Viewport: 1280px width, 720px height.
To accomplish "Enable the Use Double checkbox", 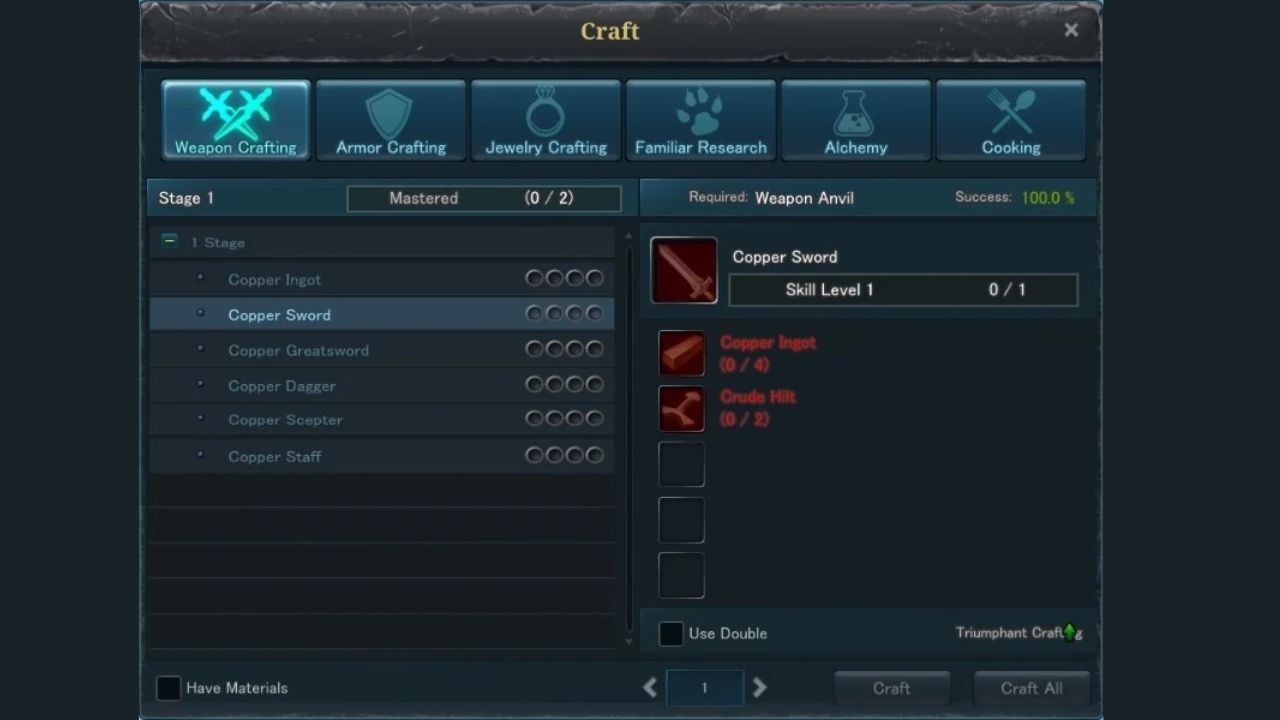I will click(671, 634).
